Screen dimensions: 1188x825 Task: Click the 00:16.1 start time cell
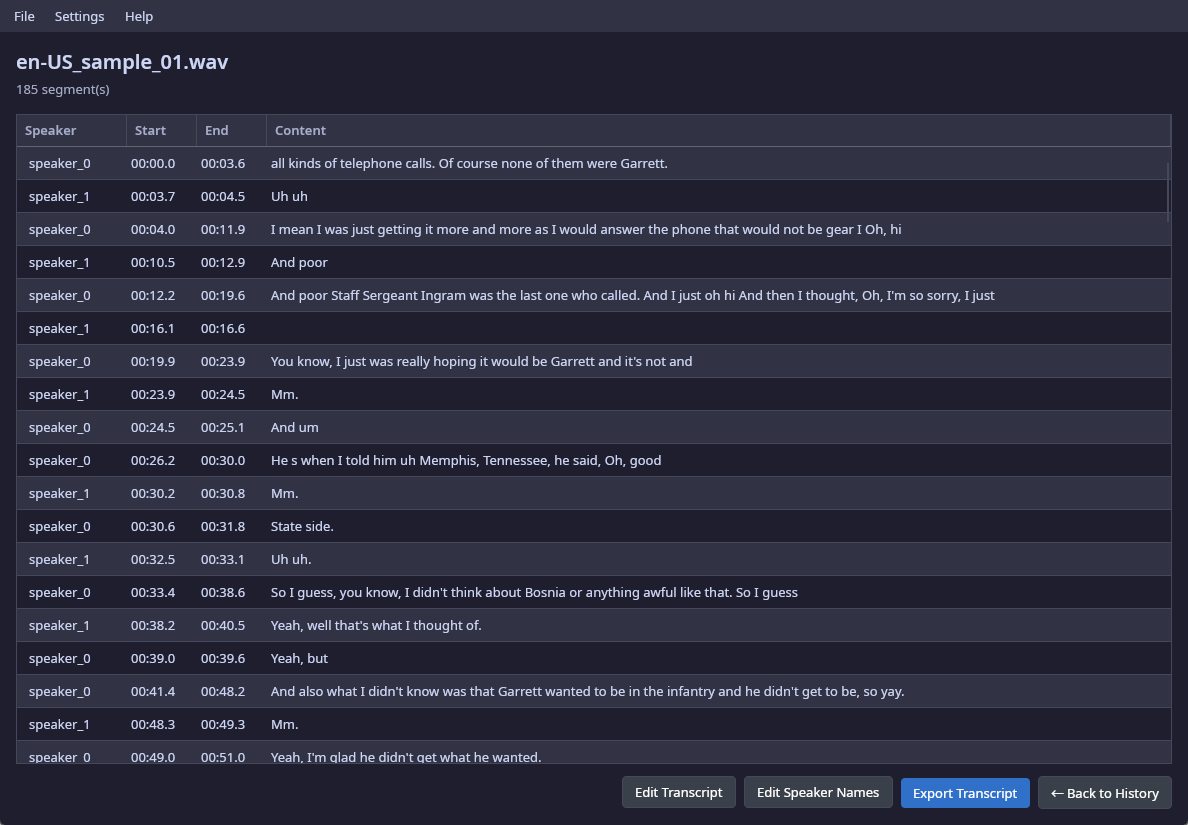click(153, 329)
